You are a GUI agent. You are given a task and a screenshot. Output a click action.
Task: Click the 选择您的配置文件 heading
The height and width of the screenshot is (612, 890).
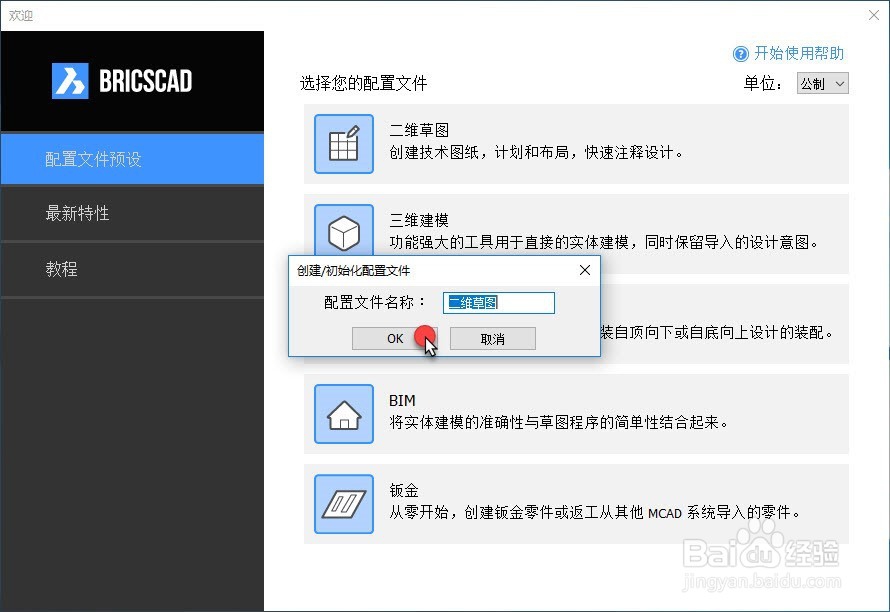363,83
